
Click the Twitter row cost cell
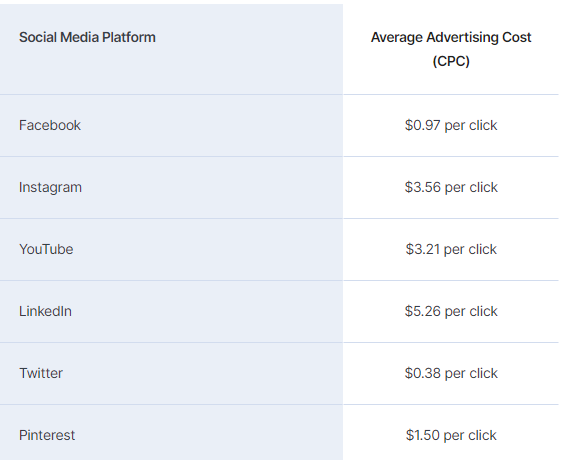(x=451, y=373)
